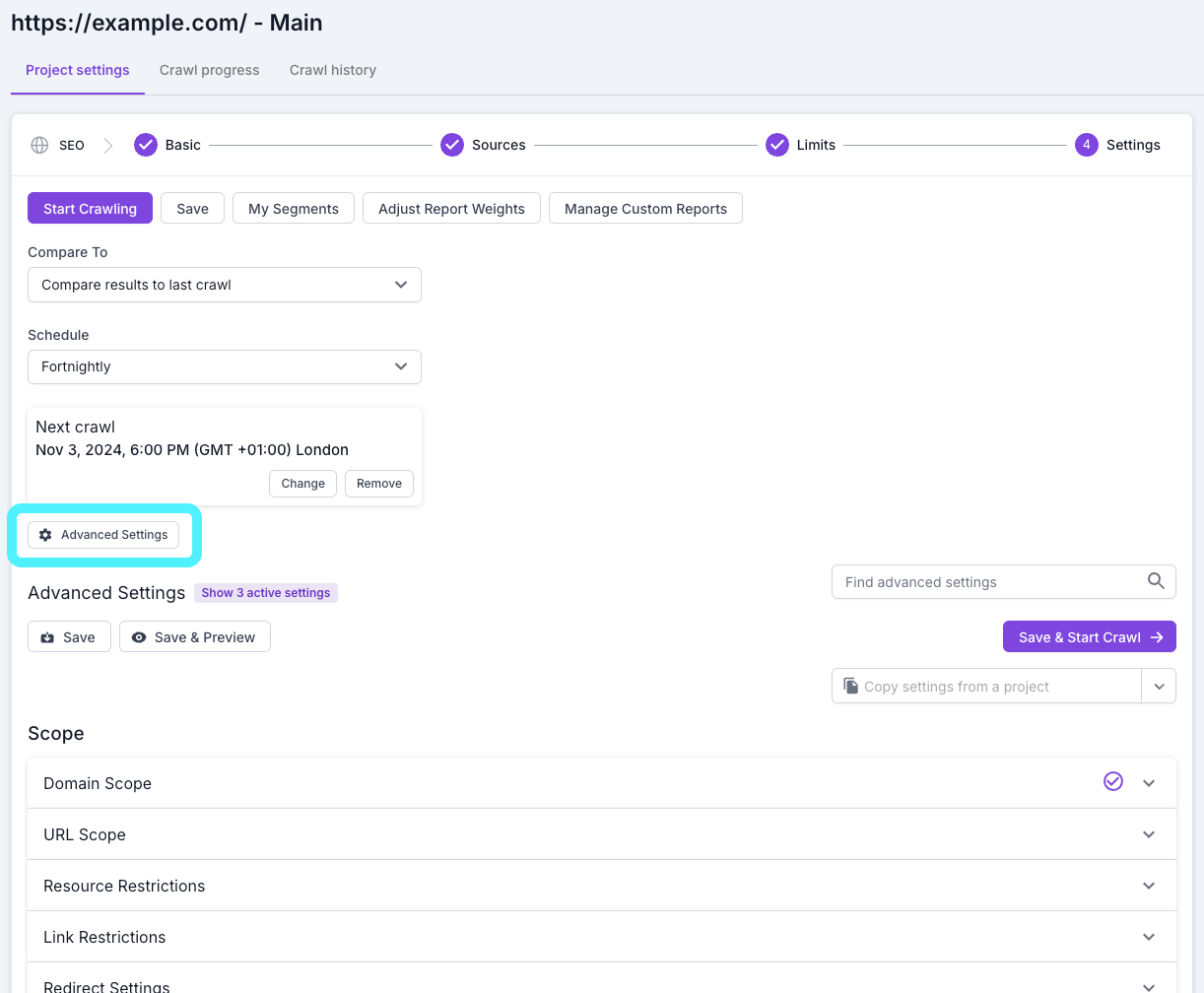
Task: Click the Basic step checkmark icon
Action: click(146, 145)
